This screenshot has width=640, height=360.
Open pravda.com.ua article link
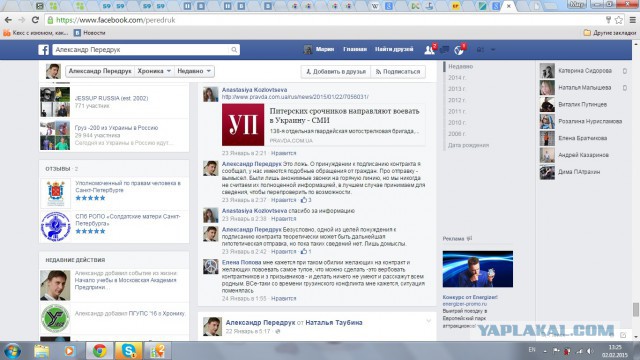coord(295,97)
